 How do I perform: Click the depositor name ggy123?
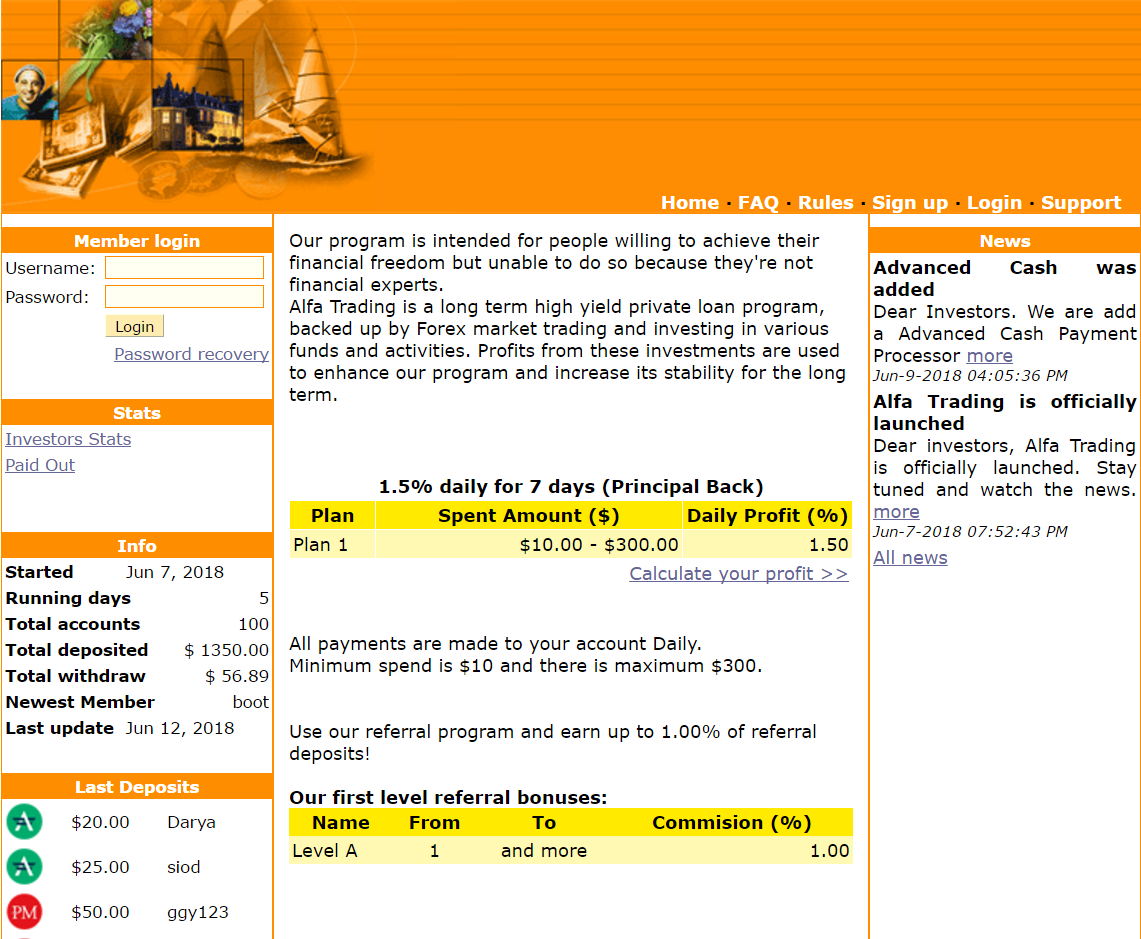[198, 912]
